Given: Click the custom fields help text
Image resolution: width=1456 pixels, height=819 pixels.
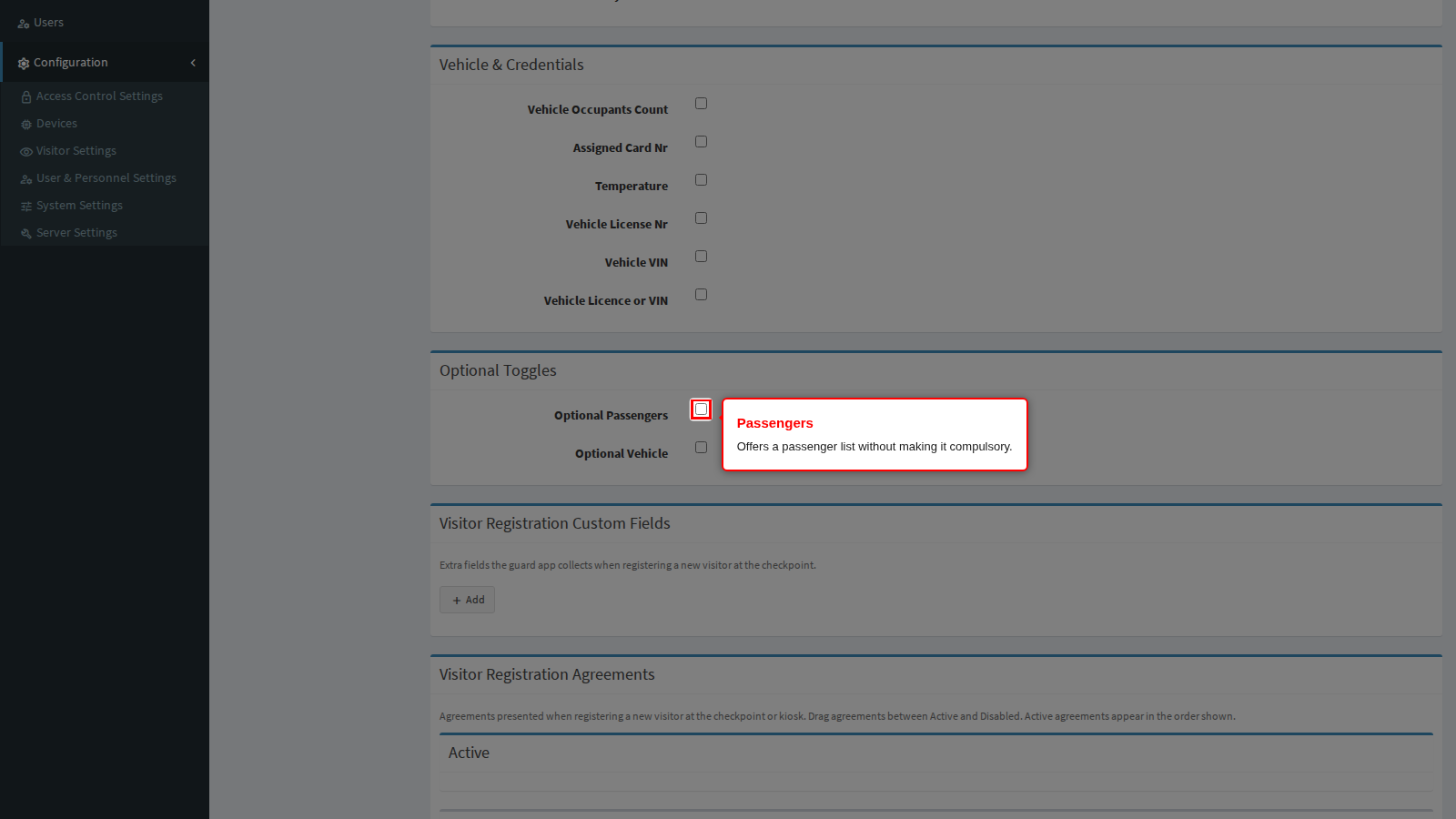Looking at the screenshot, I should [x=628, y=565].
